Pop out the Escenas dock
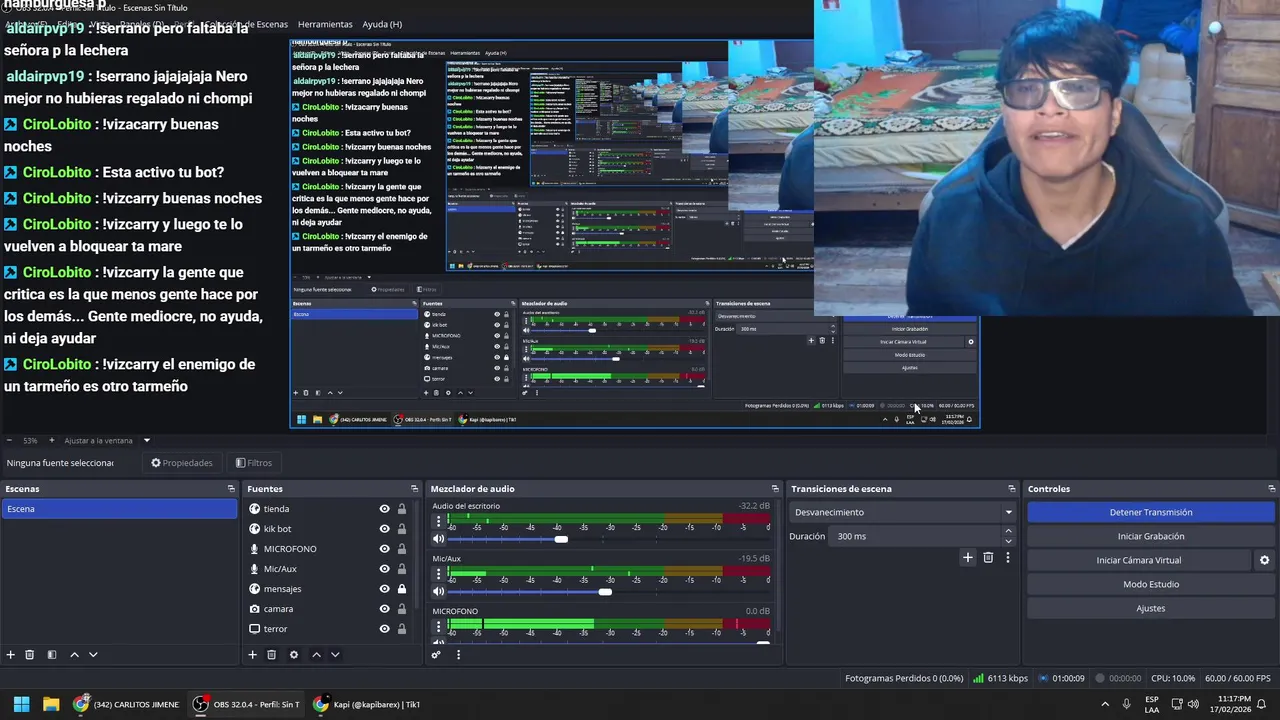Image resolution: width=1280 pixels, height=720 pixels. tap(231, 489)
